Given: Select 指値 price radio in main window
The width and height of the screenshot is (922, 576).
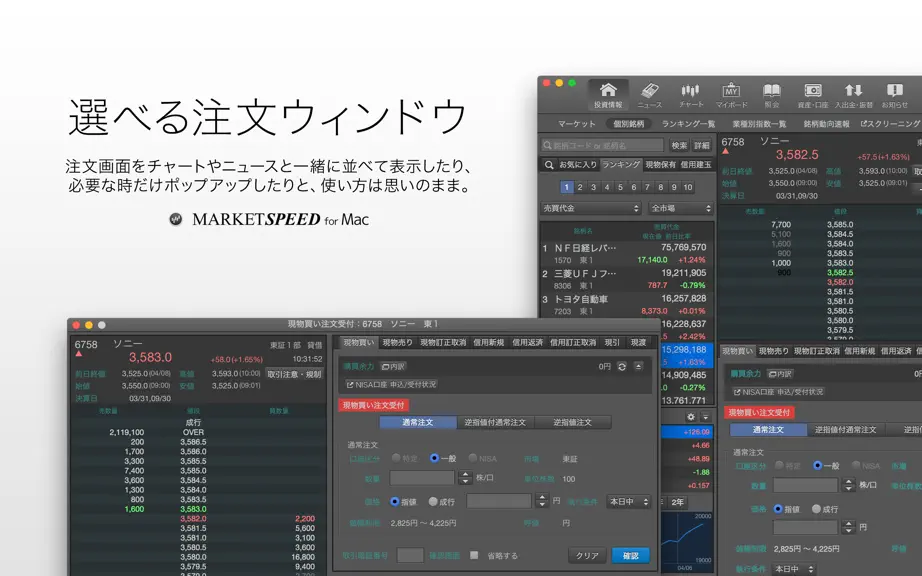Looking at the screenshot, I should (x=778, y=509).
